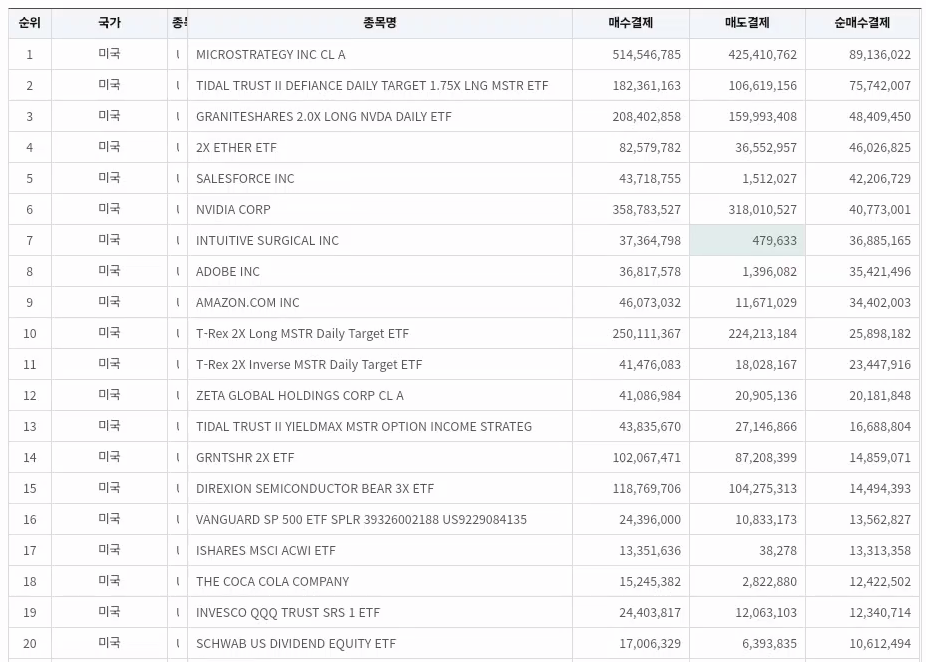Click the 국가 column header
Viewport: 926px width, 662px height.
pyautogui.click(x=109, y=23)
